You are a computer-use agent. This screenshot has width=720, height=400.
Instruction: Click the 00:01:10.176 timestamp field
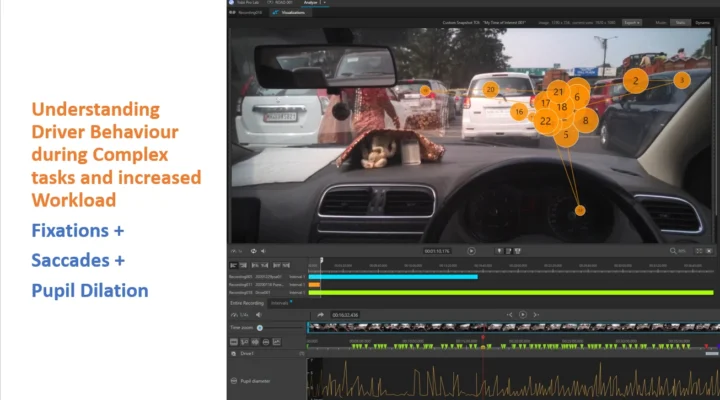click(437, 251)
